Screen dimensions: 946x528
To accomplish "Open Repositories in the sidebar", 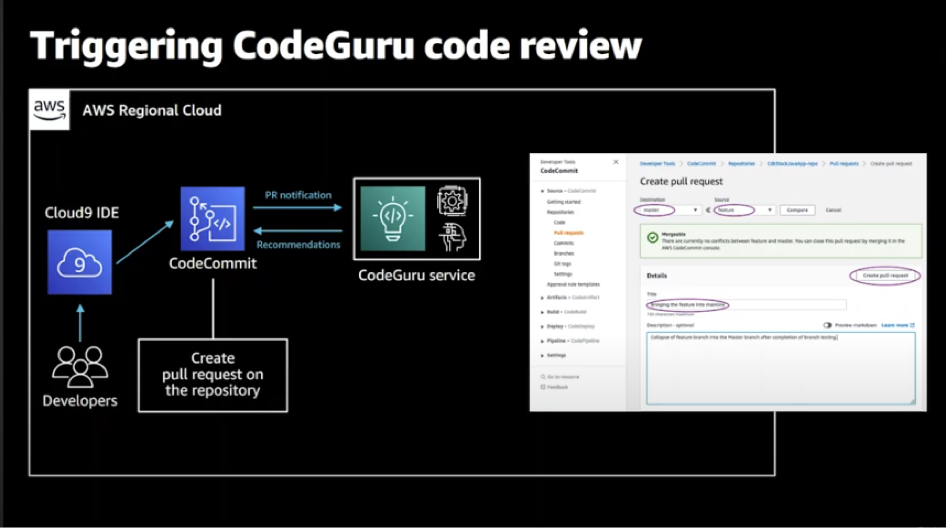I will (560, 212).
